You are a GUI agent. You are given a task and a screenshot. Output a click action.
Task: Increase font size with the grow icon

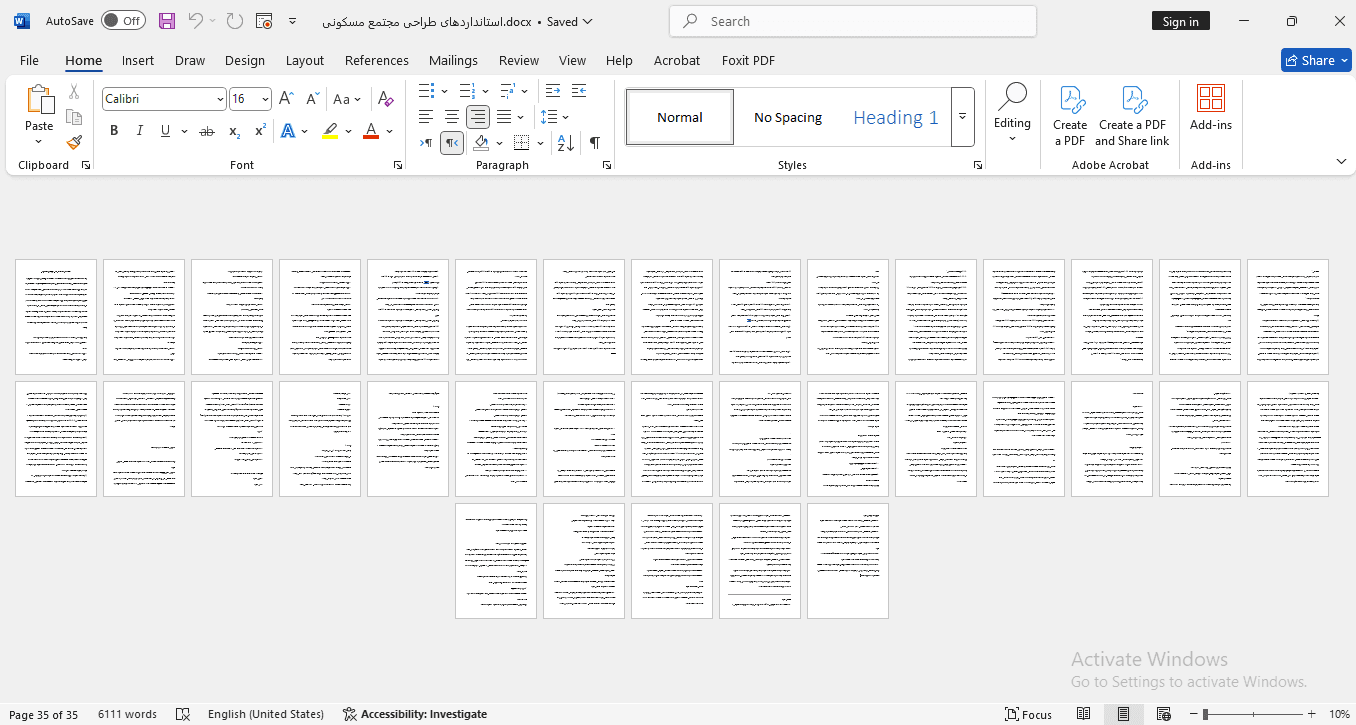[286, 99]
